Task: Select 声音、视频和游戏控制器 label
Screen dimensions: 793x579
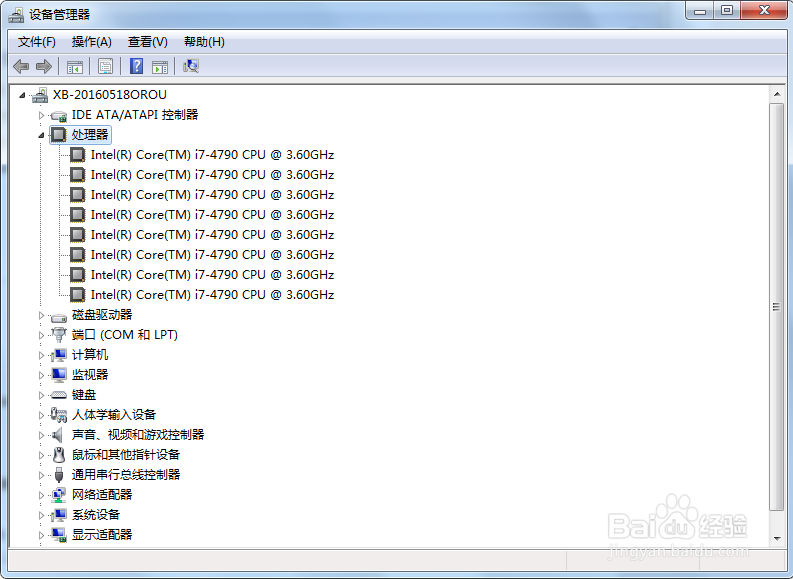Action: coord(138,434)
